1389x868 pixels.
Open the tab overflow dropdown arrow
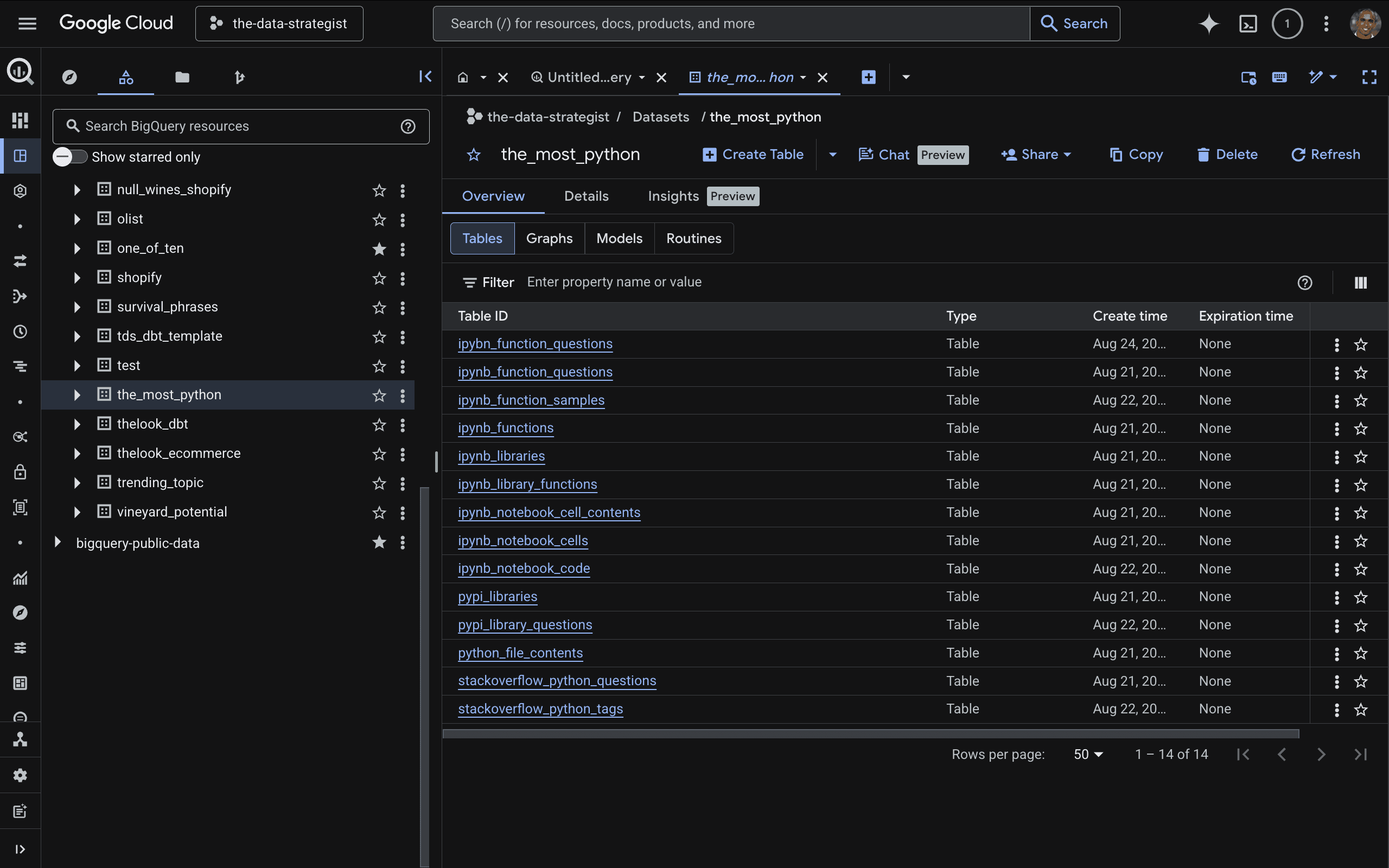tap(906, 77)
